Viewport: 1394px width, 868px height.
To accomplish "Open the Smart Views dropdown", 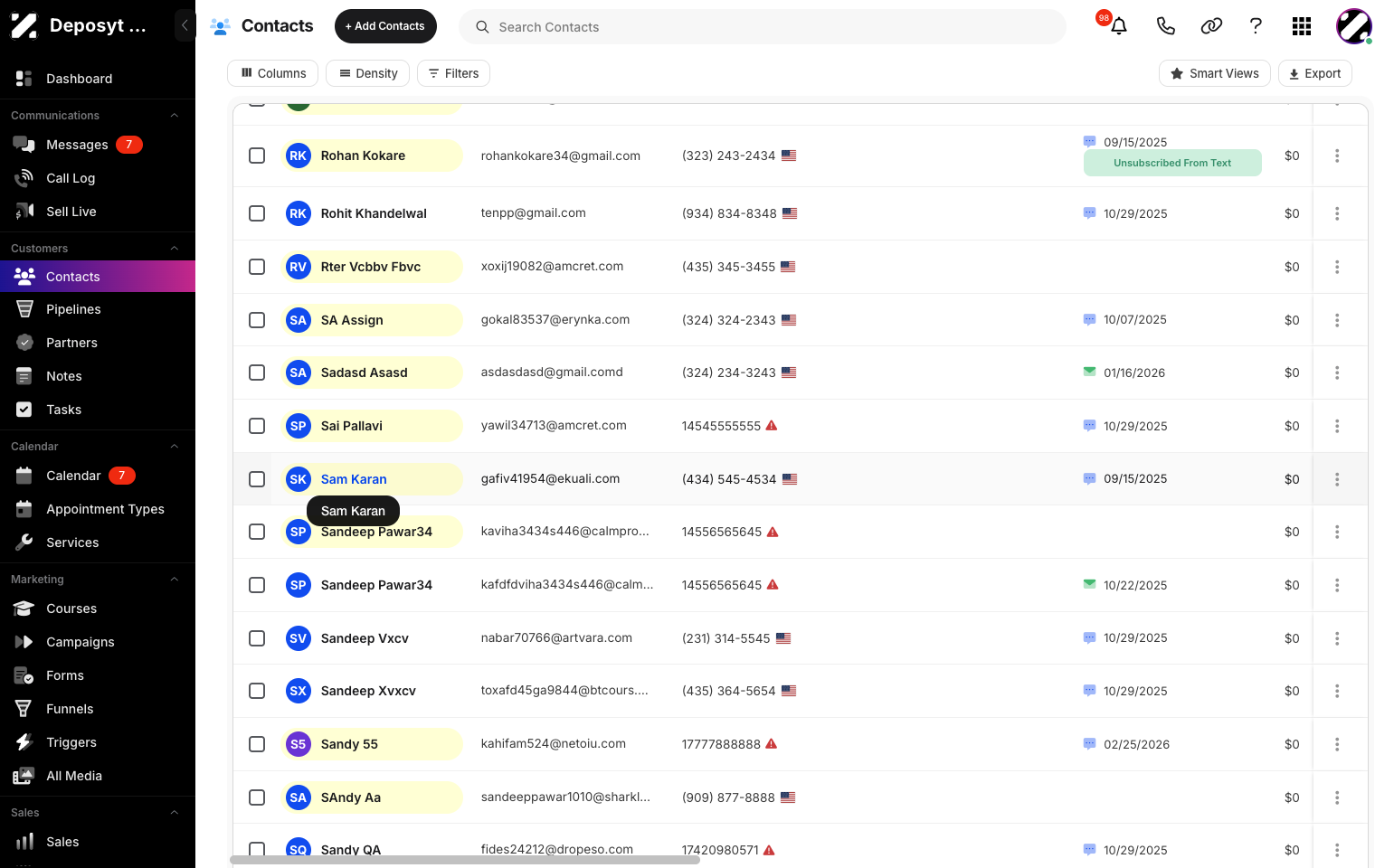I will 1214,73.
